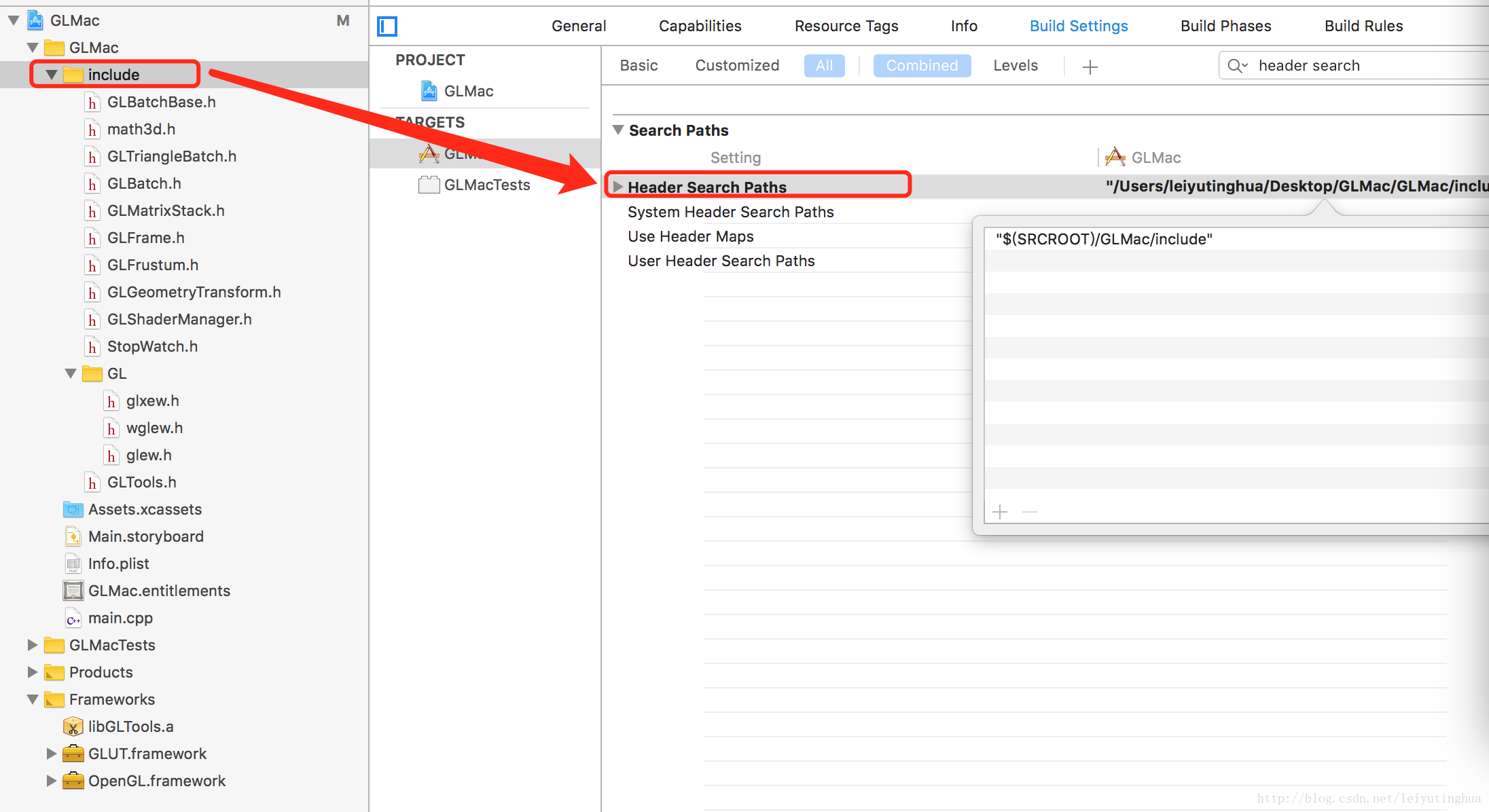Viewport: 1489px width, 812px height.
Task: Expand Header Search Paths setting triangle
Action: (x=618, y=187)
